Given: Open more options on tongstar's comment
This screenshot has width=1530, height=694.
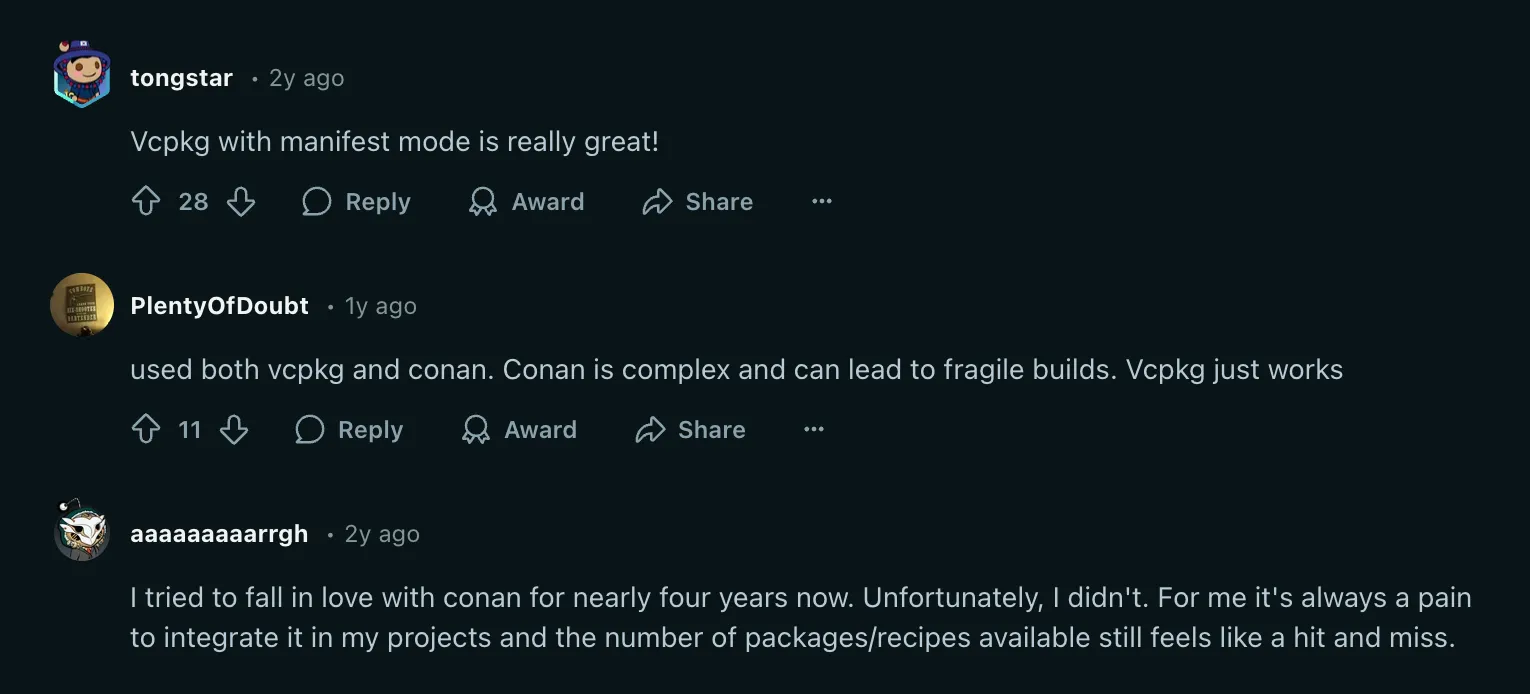Looking at the screenshot, I should click(821, 201).
